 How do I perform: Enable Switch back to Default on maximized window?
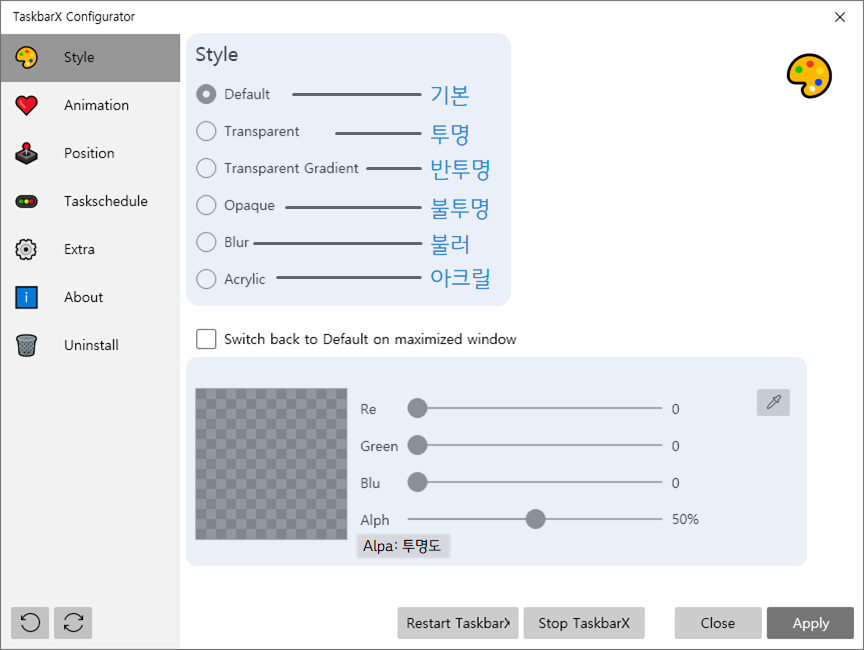coord(206,339)
